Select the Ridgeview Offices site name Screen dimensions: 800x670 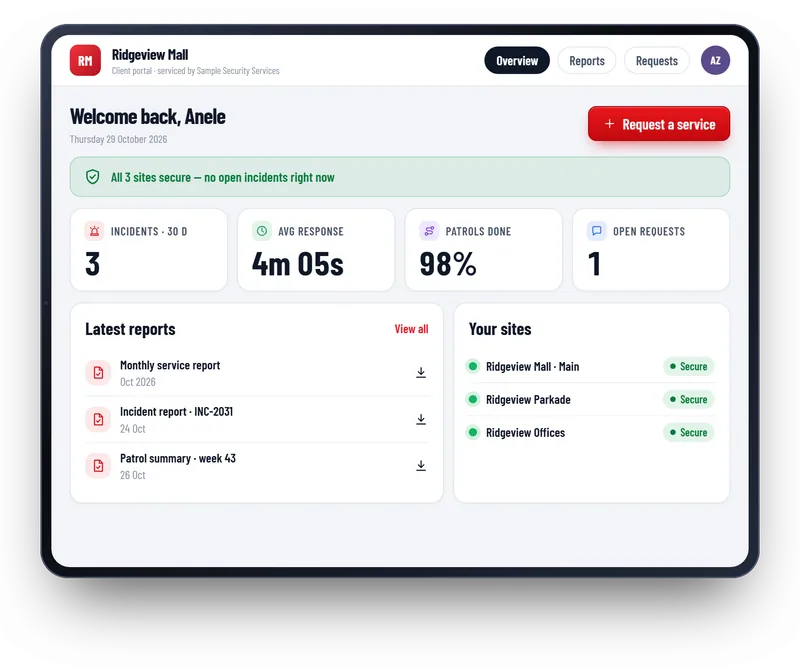526,433
